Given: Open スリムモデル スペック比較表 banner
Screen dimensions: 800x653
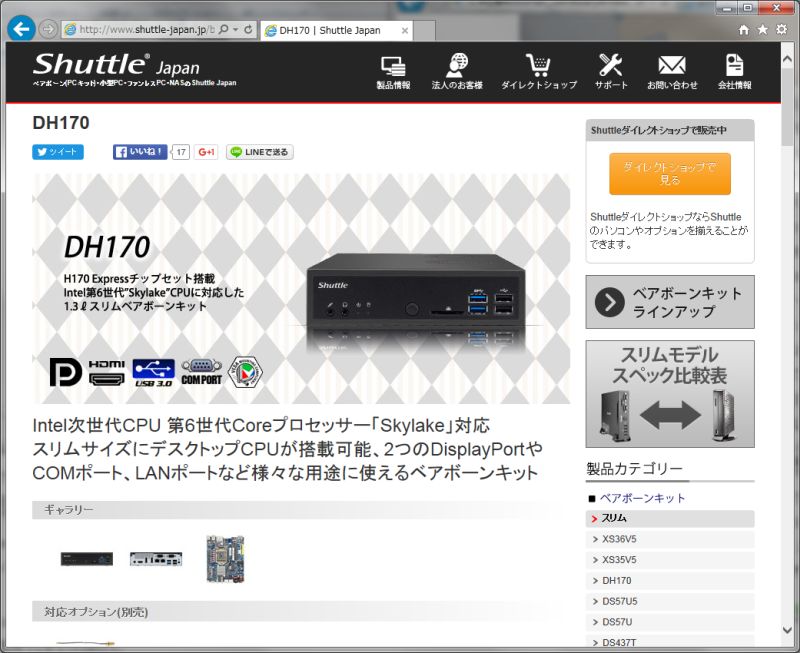Looking at the screenshot, I should pos(670,394).
